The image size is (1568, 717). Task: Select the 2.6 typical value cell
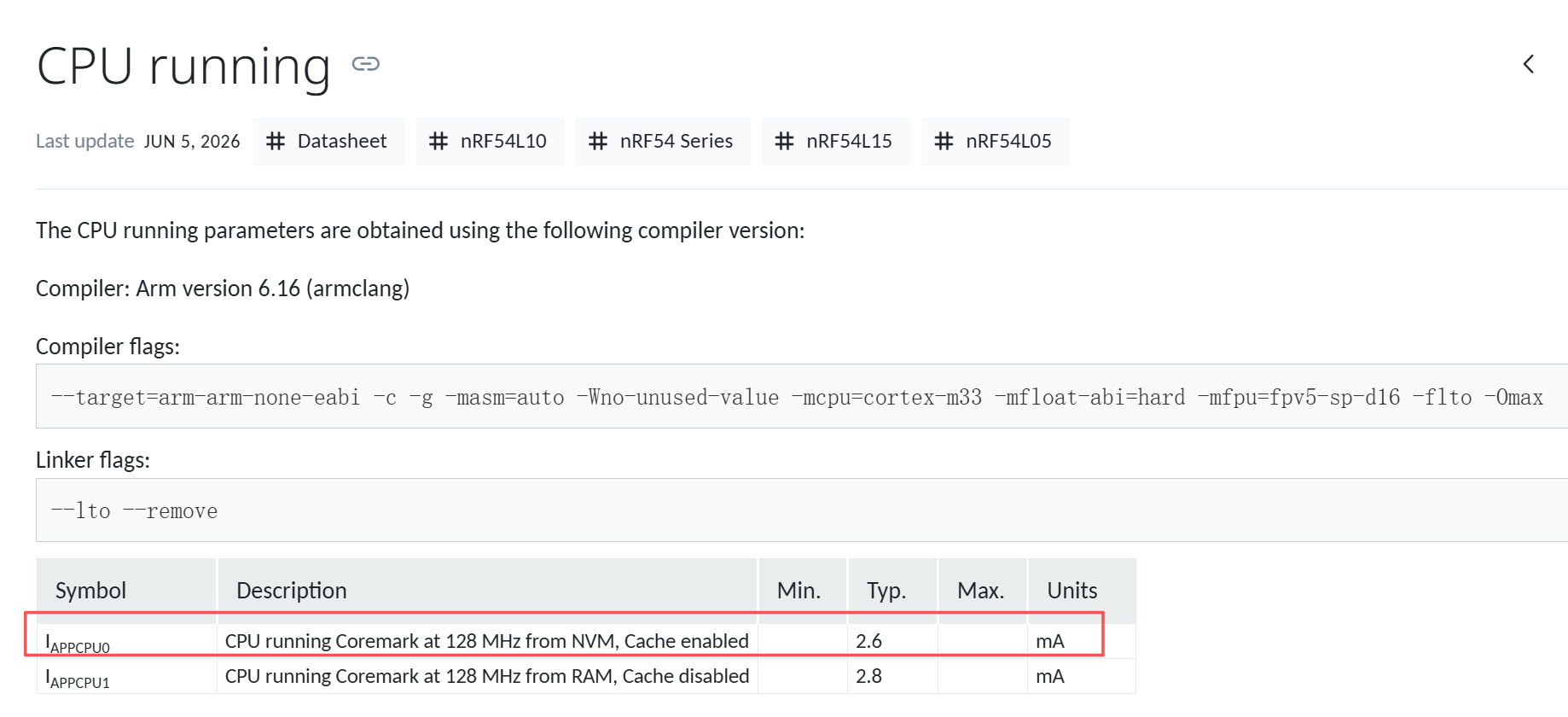tap(892, 642)
